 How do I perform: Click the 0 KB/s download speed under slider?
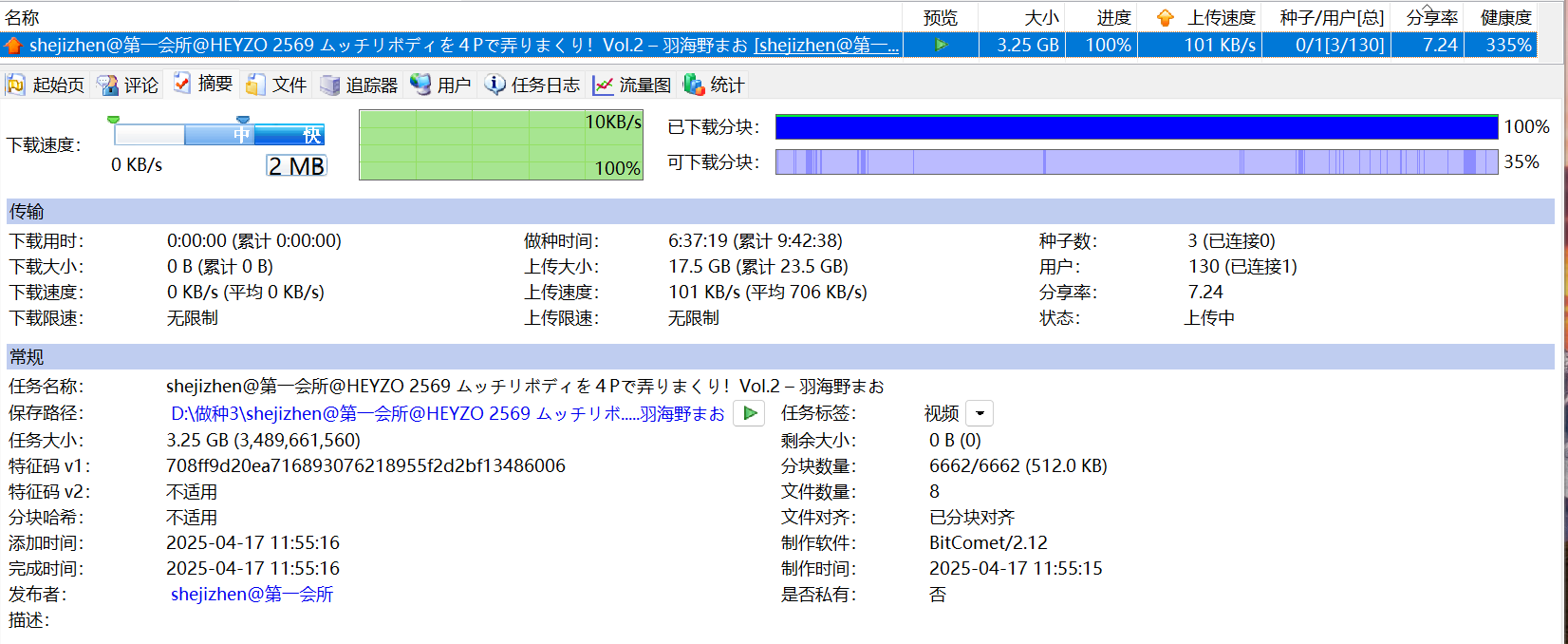[x=137, y=164]
